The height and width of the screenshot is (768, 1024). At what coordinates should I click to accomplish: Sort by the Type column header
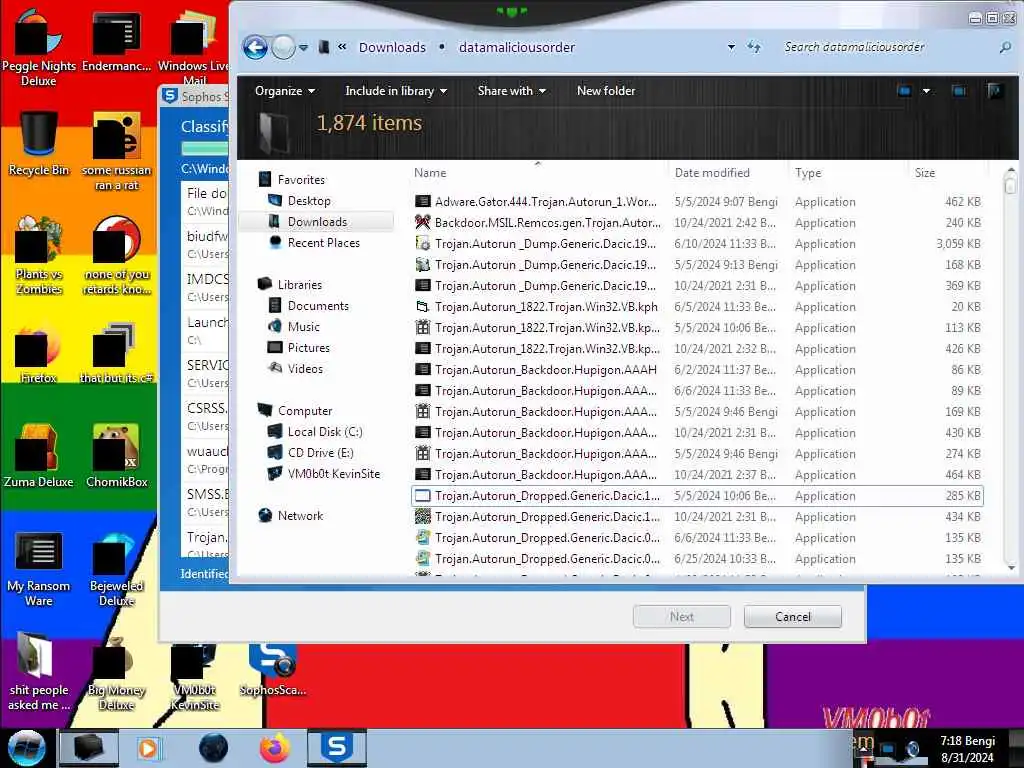tap(808, 173)
